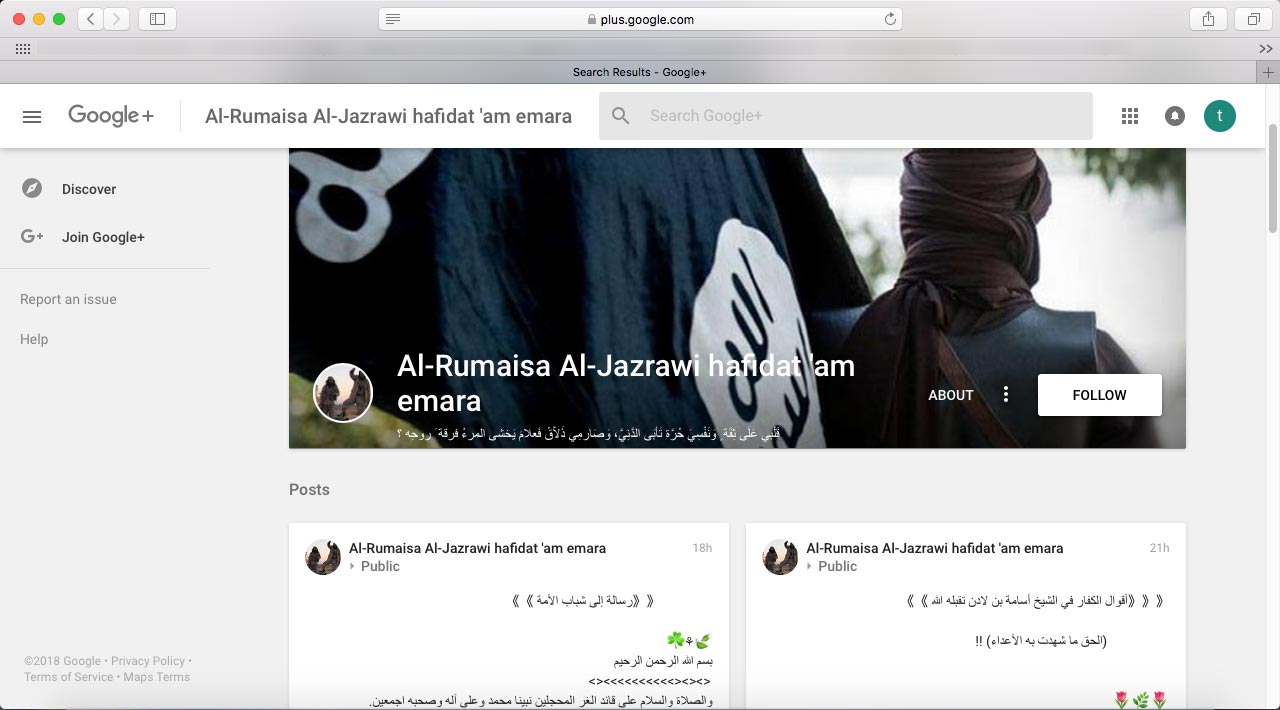Open the Google+ hamburger main menu
This screenshot has width=1280, height=710.
pos(32,116)
